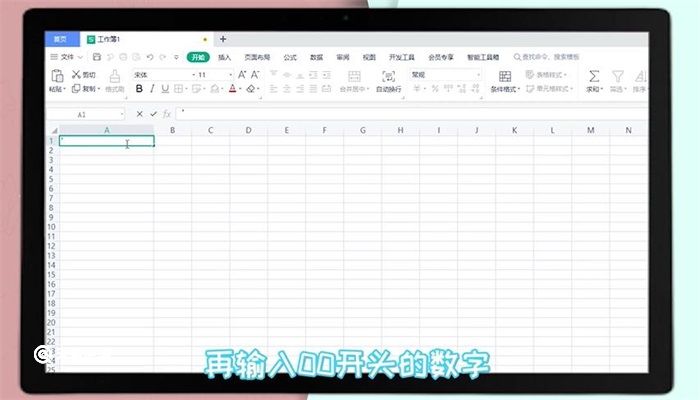Expand the Name Box A1 dropdown
This screenshot has height=400, width=700.
coord(121,115)
